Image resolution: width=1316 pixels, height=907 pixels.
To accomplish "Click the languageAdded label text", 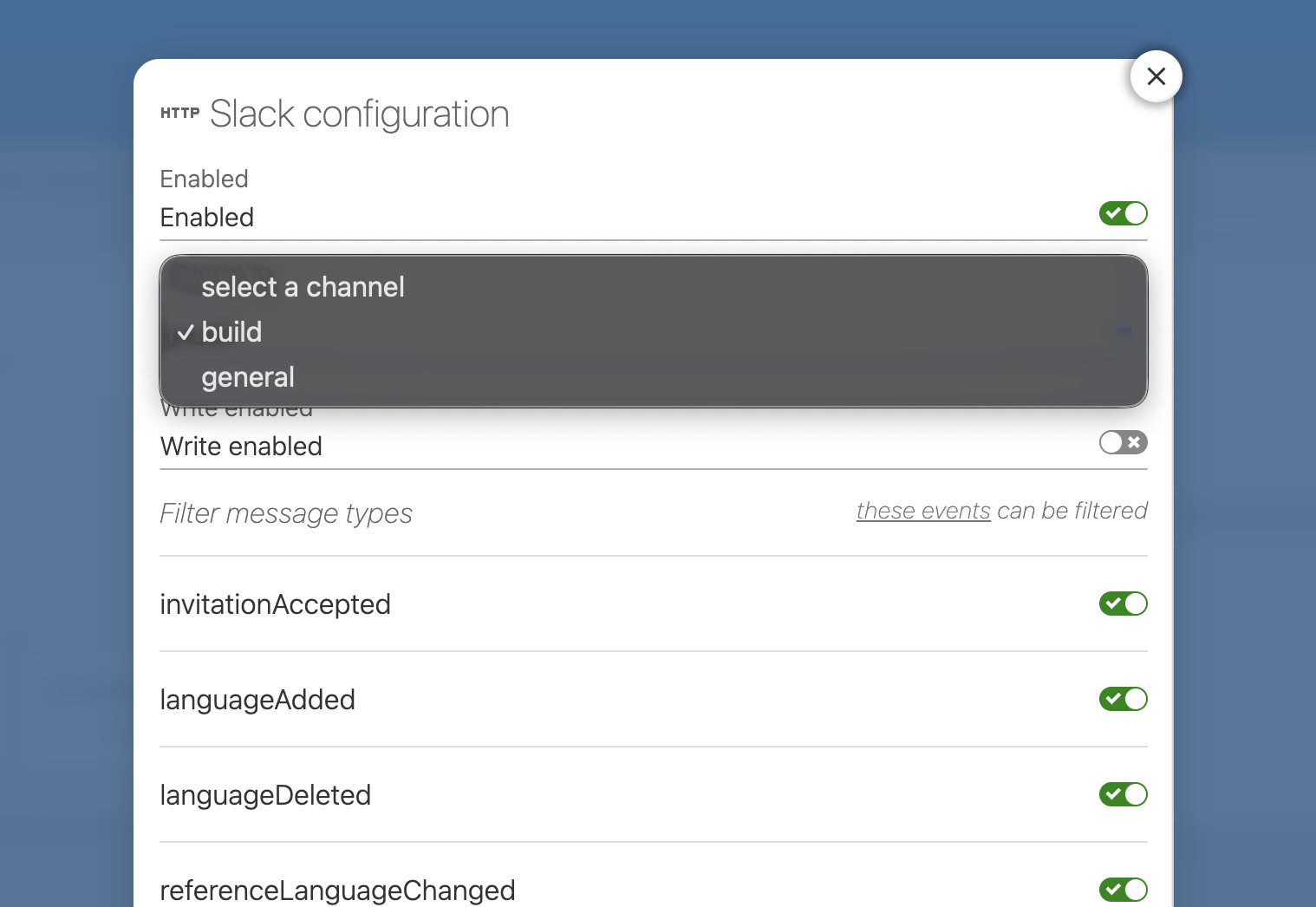I will coord(257,700).
